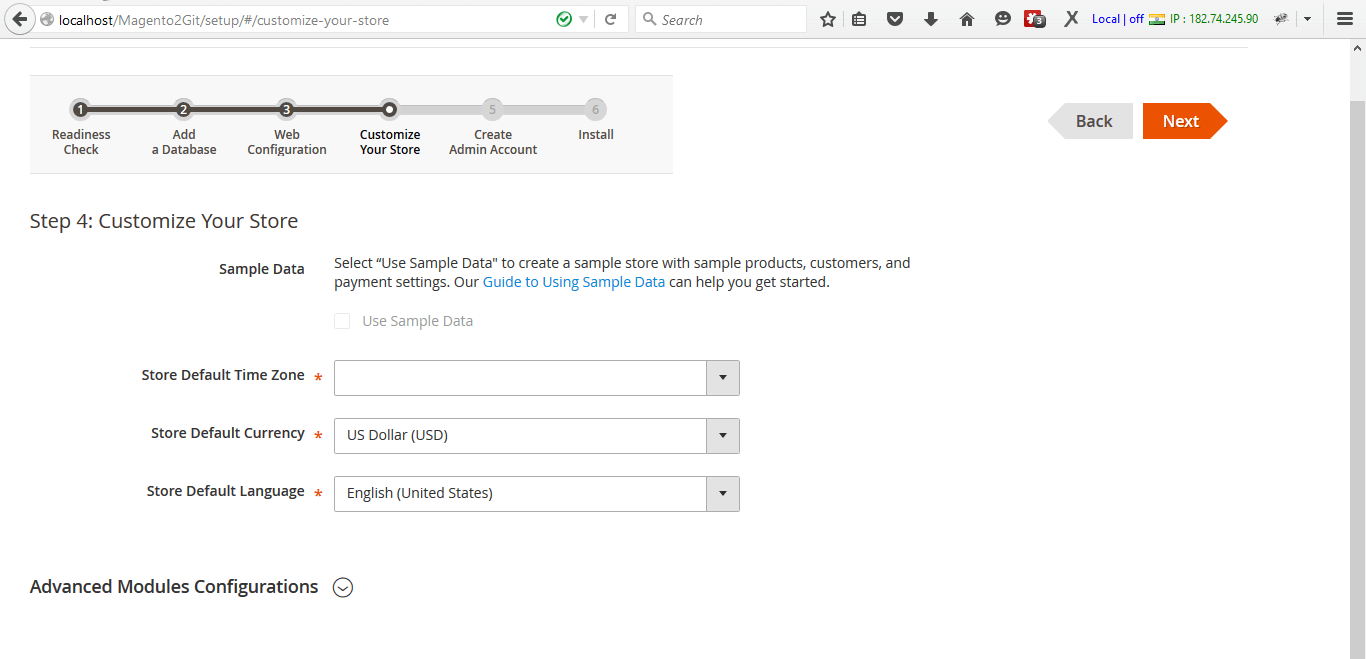Go to the Web Configuration step

[286, 110]
